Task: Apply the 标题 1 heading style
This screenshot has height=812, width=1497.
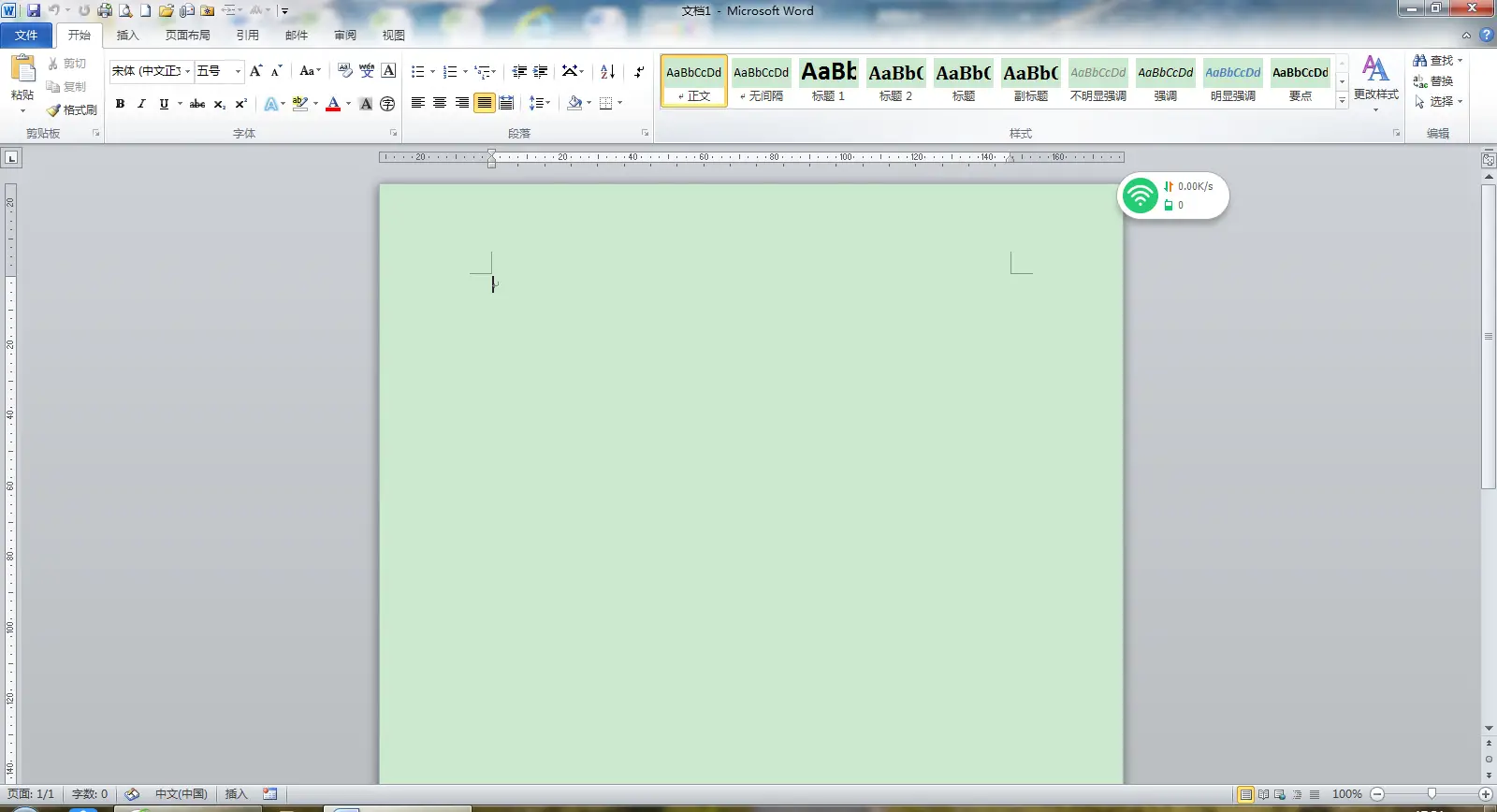Action: point(828,81)
